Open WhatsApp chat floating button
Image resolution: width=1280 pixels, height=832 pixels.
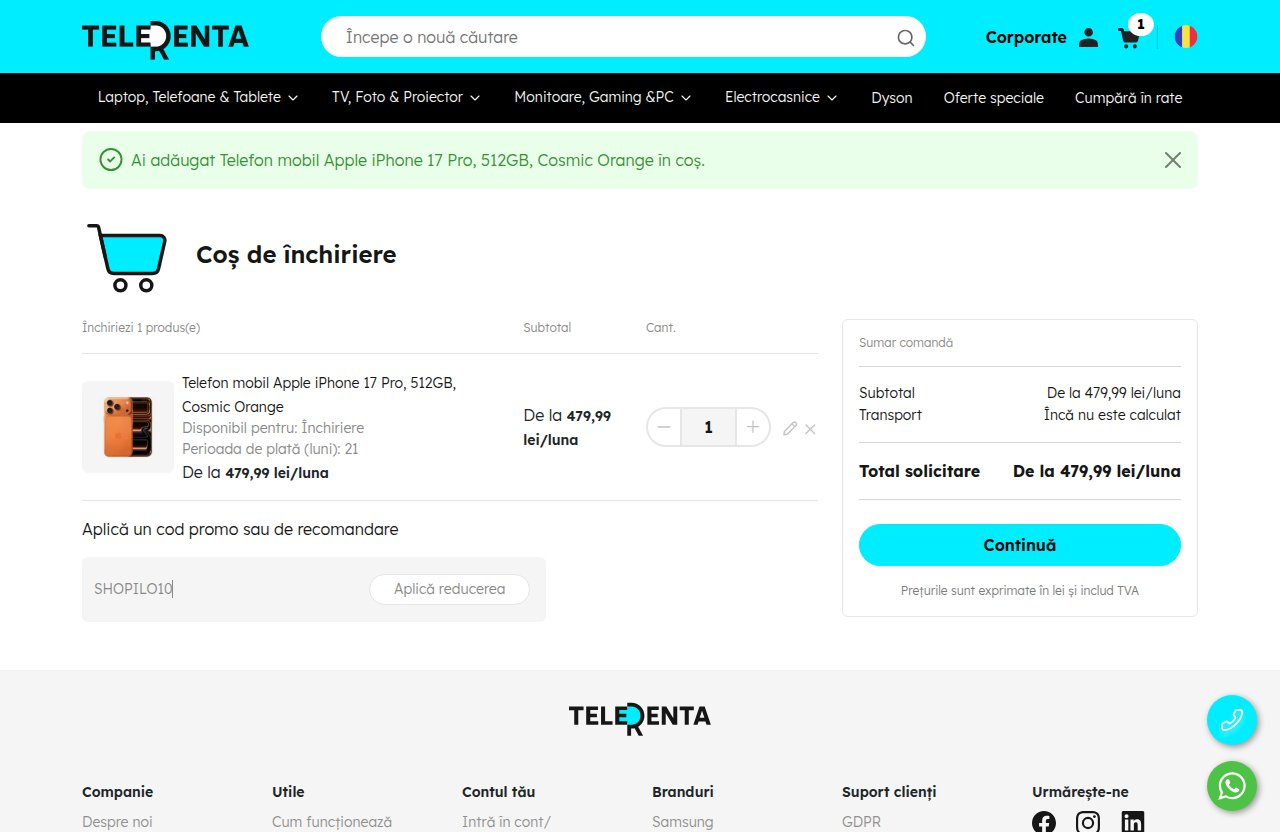click(1232, 786)
